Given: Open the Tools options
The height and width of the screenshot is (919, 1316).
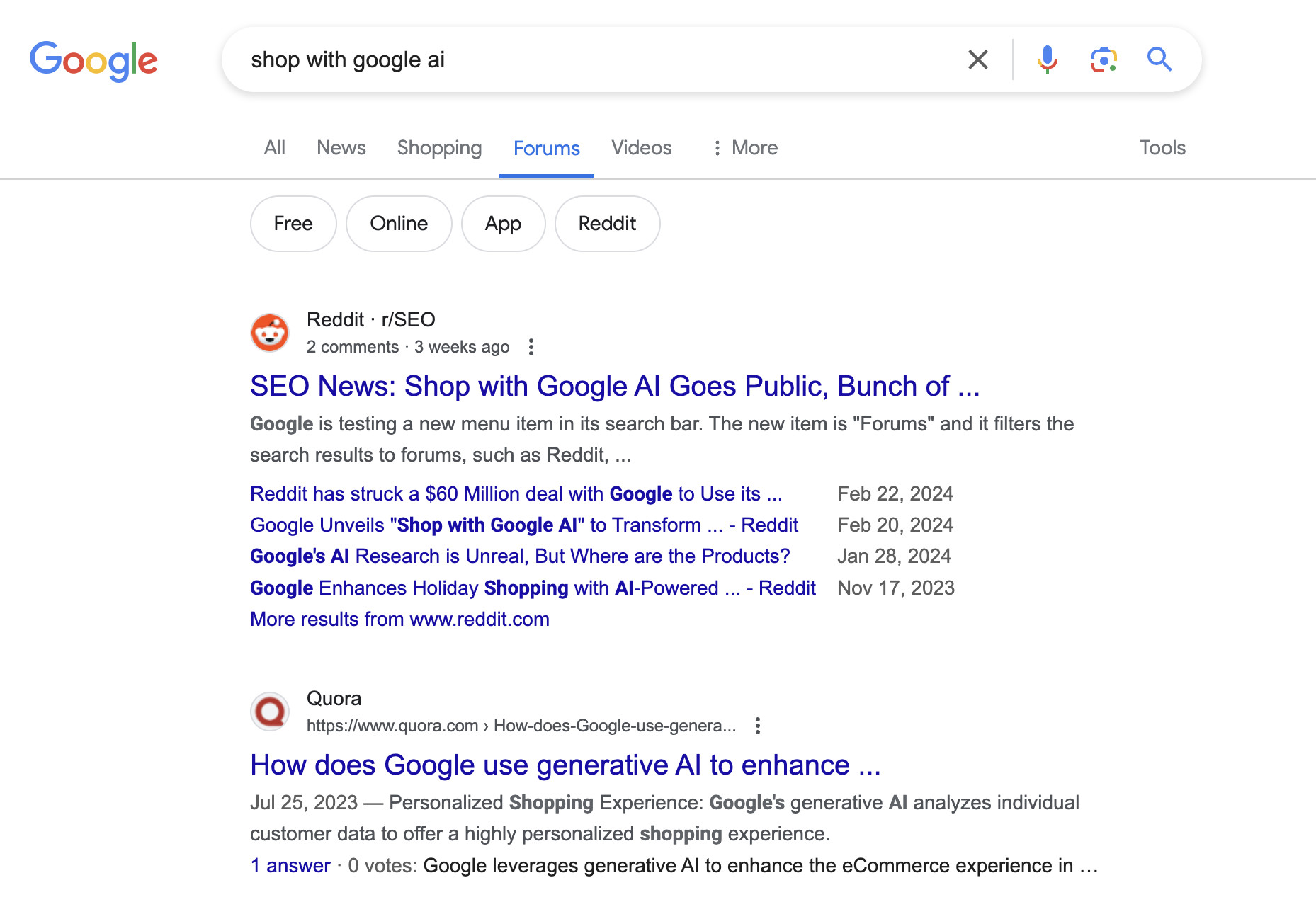Looking at the screenshot, I should pyautogui.click(x=1162, y=147).
